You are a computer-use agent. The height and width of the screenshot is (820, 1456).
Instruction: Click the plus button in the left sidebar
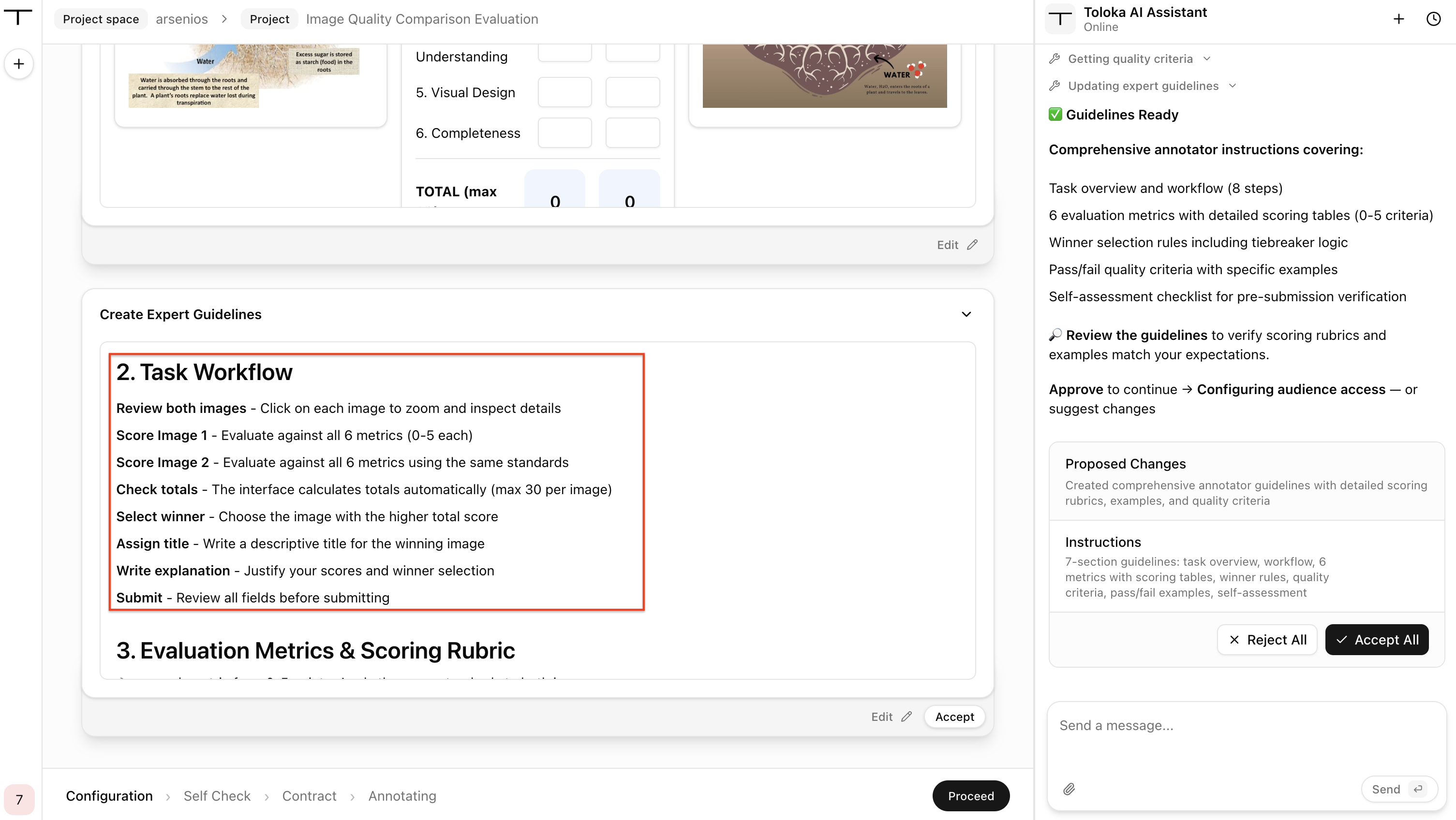coord(19,64)
